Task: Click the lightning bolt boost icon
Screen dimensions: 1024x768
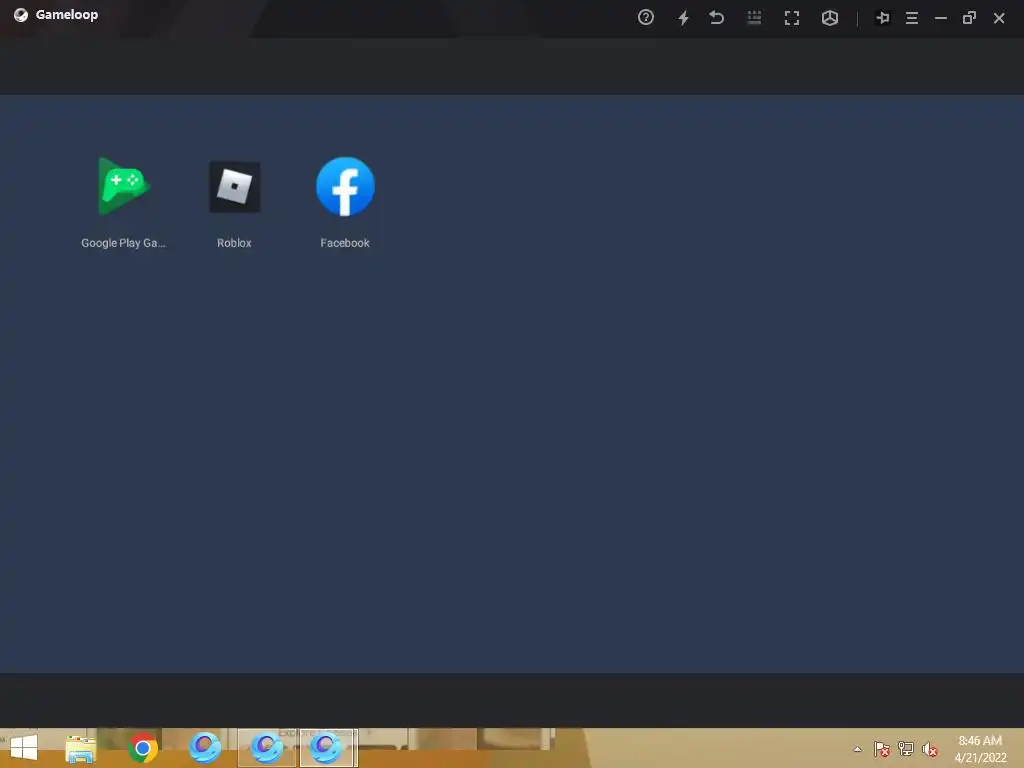Action: 683,18
